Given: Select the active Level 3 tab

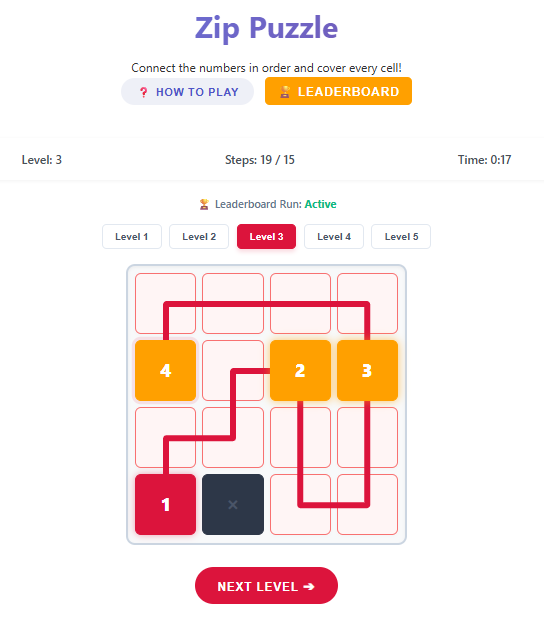Looking at the screenshot, I should (x=266, y=236).
